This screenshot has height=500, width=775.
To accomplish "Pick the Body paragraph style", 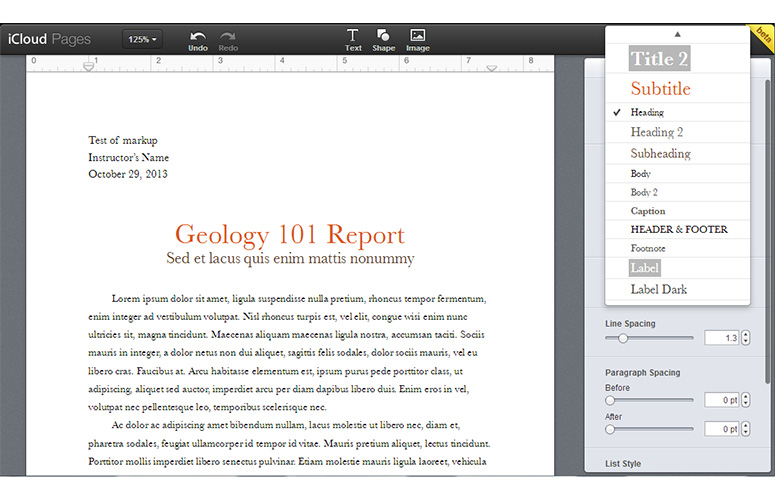I will 678,173.
